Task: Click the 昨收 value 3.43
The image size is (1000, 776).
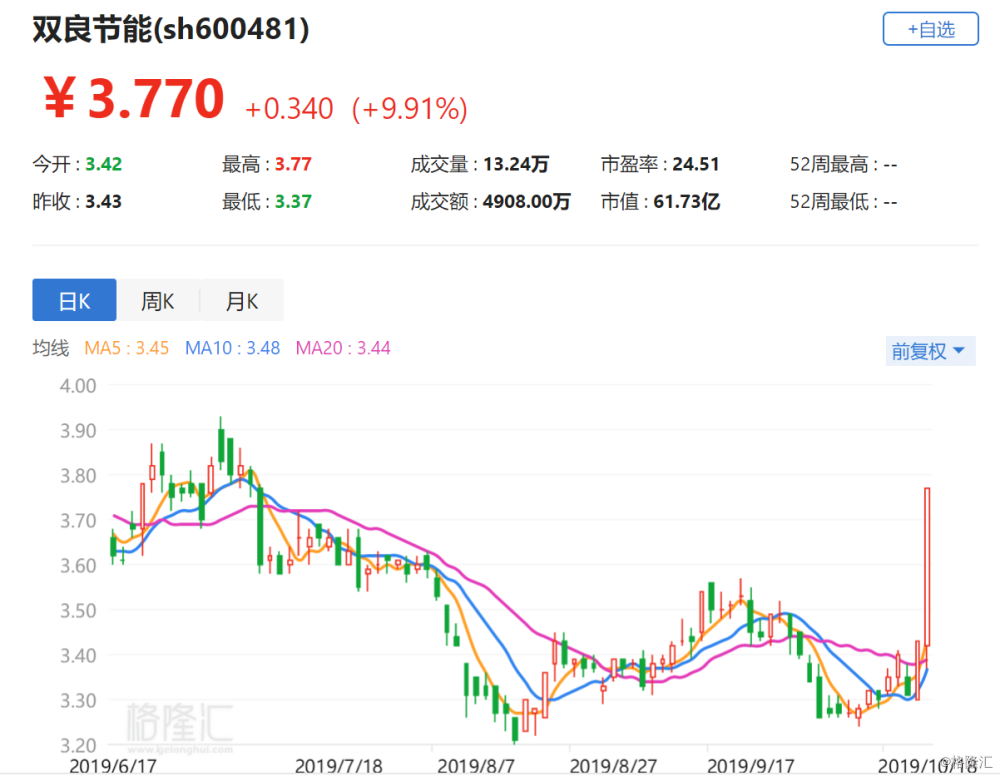Action: pyautogui.click(x=103, y=201)
